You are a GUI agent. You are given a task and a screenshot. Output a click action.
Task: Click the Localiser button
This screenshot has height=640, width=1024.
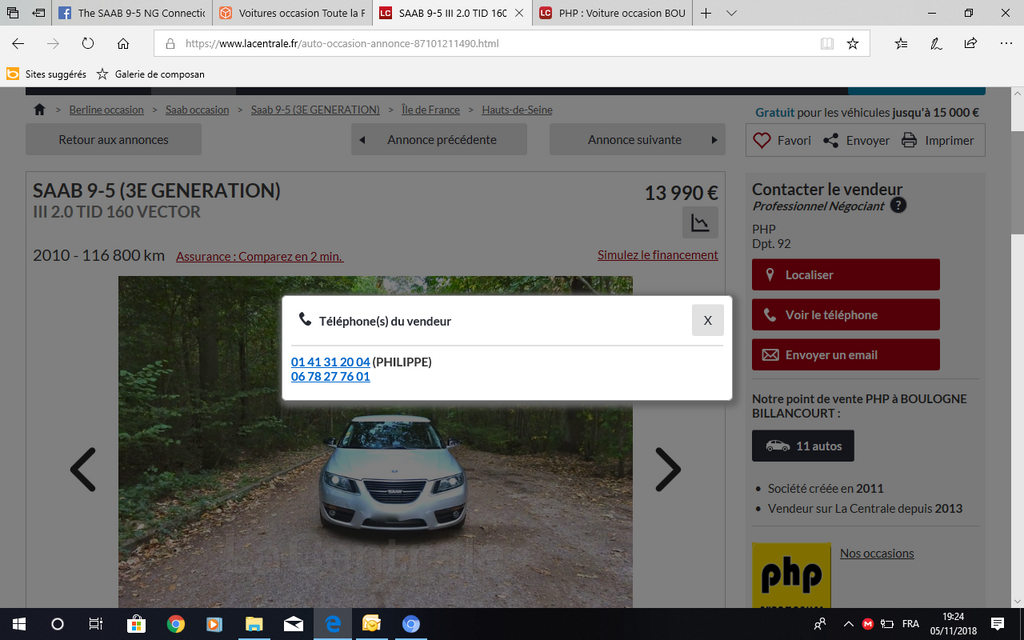[x=846, y=275]
